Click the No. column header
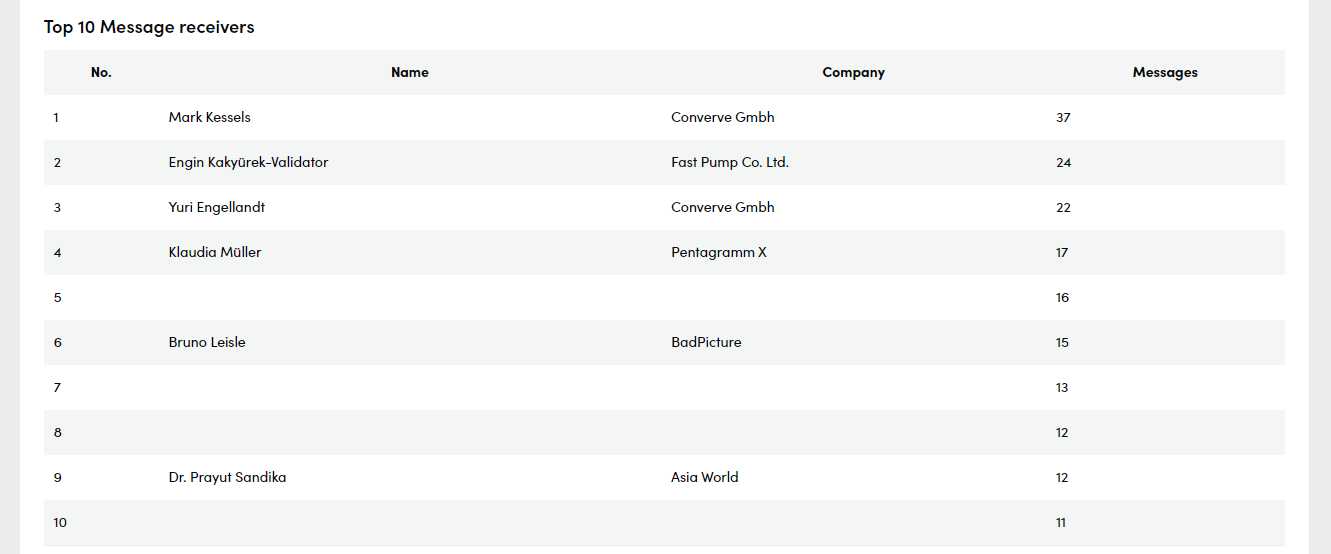Image resolution: width=1331 pixels, height=554 pixels. [x=101, y=72]
